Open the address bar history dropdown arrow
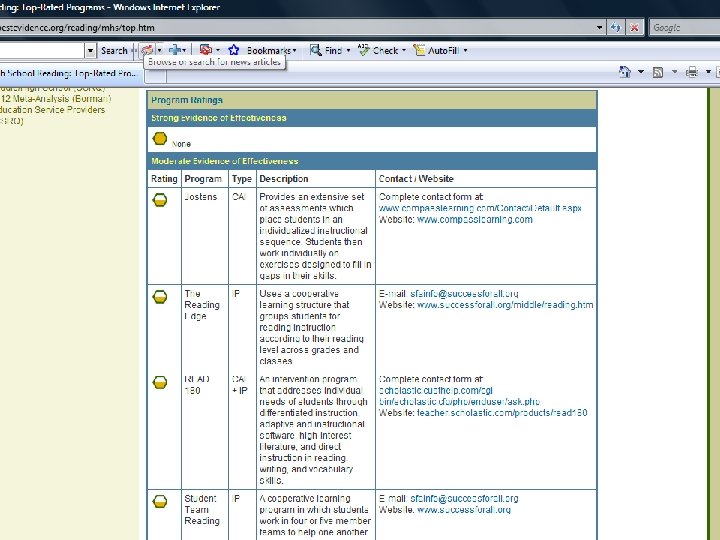The width and height of the screenshot is (720, 540). click(599, 28)
